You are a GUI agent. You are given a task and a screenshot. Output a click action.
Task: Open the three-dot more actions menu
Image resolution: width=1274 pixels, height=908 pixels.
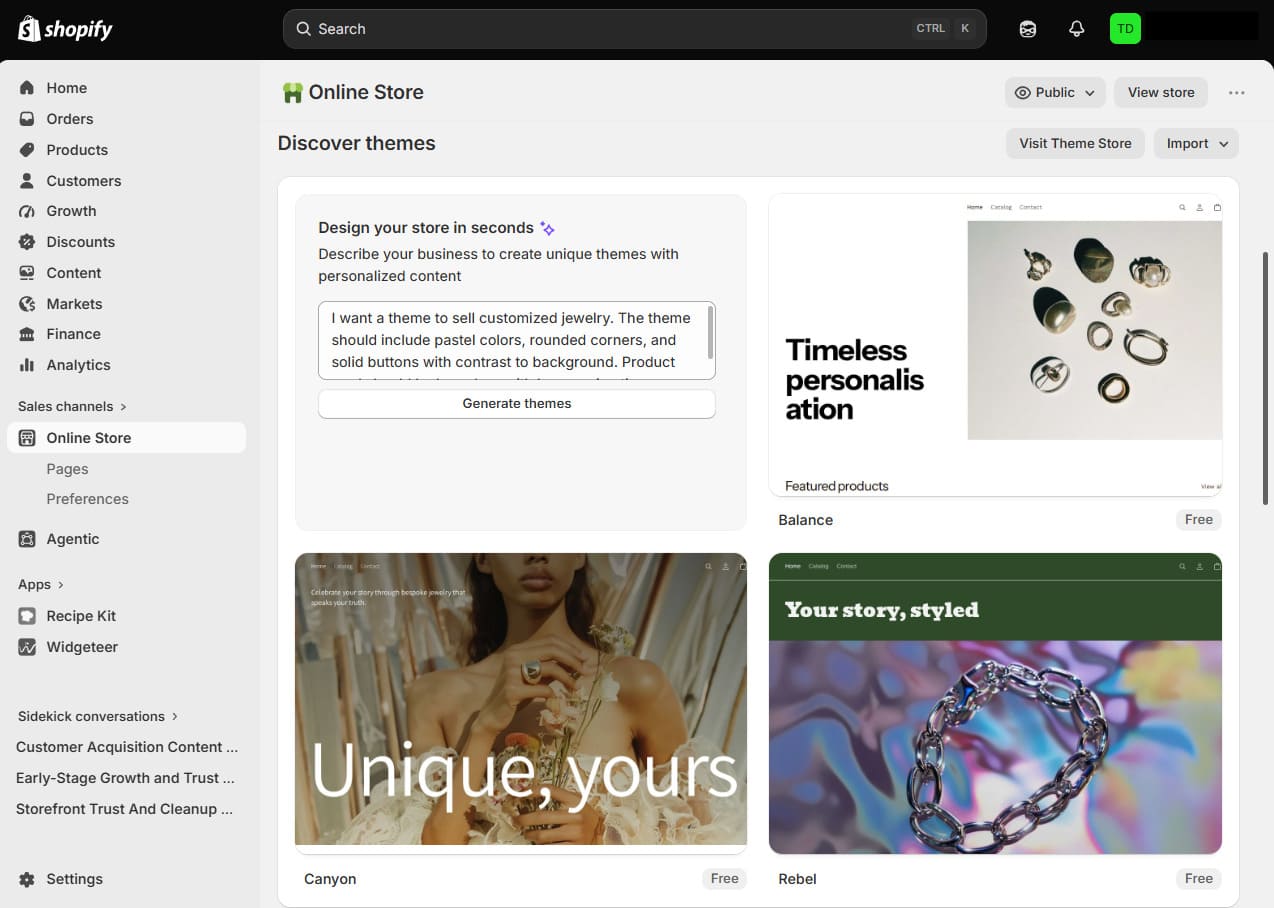(1237, 92)
